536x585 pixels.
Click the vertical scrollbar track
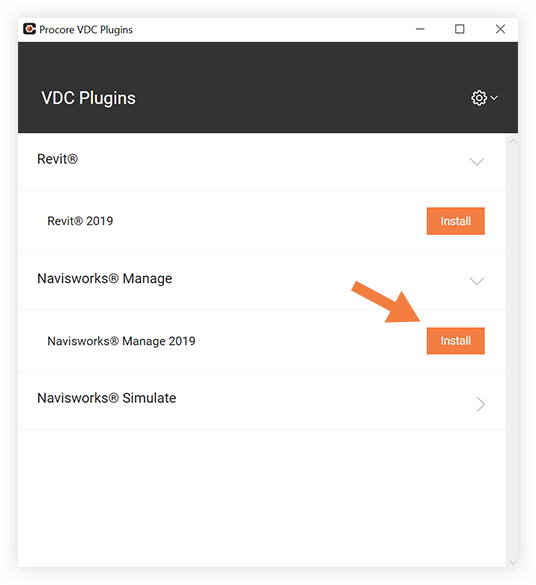point(512,351)
